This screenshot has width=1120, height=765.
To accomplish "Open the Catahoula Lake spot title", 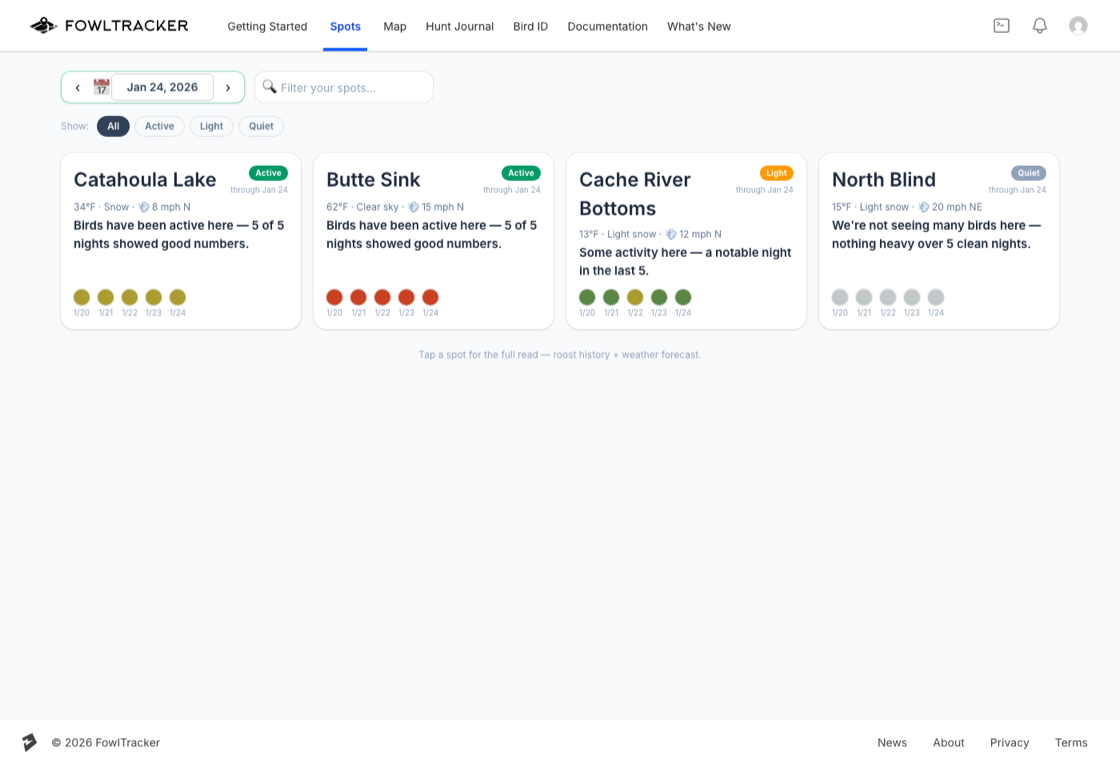I will pyautogui.click(x=145, y=180).
